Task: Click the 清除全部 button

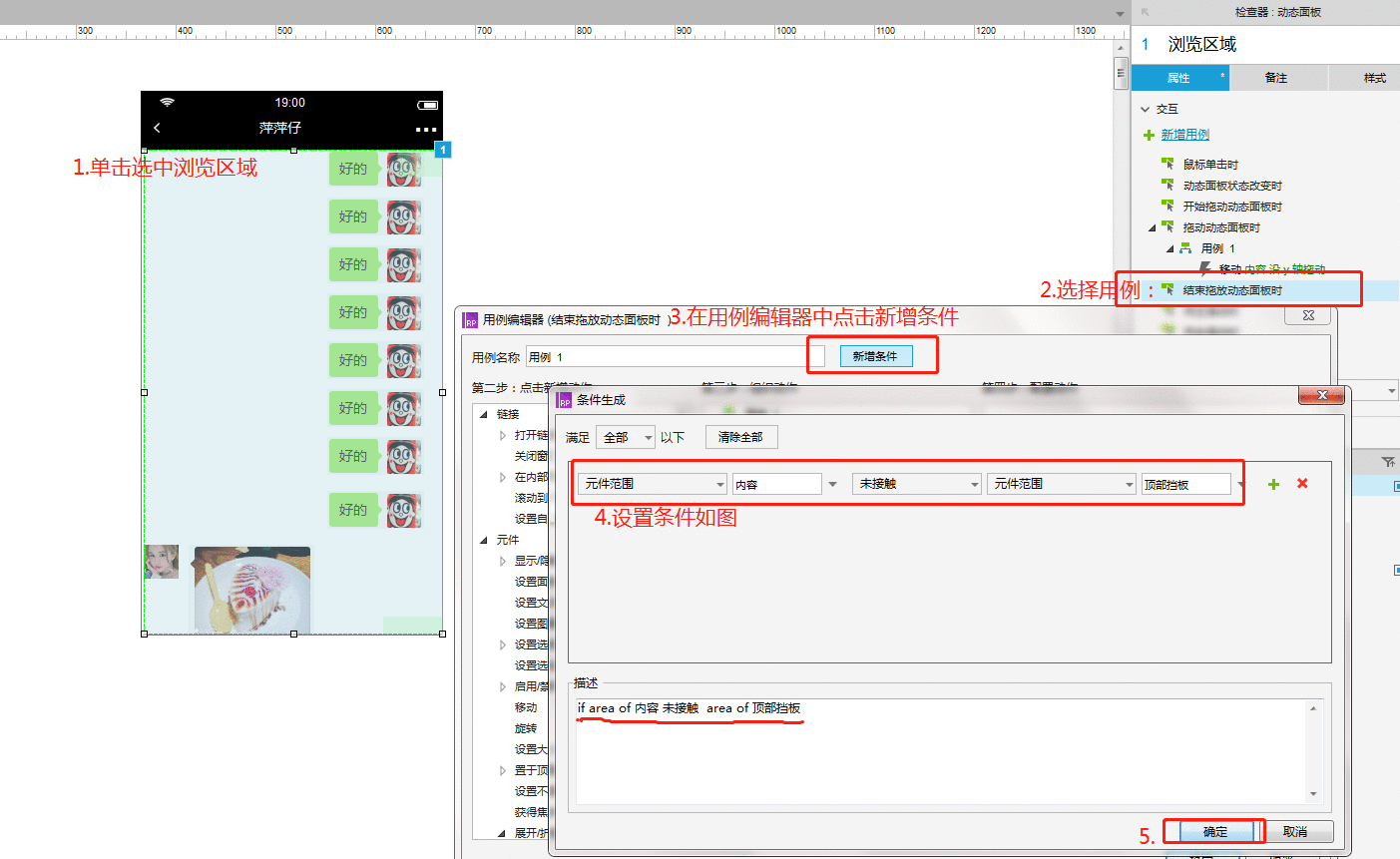Action: coord(741,437)
